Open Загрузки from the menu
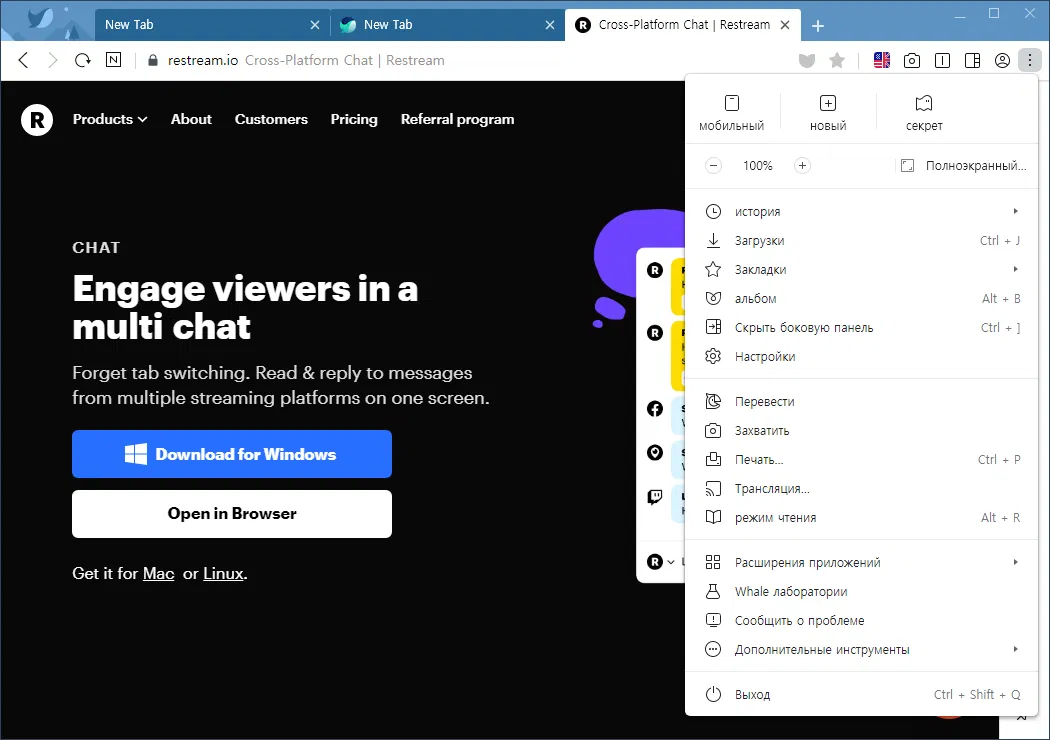Screen dimensions: 1050x740 [x=862, y=240]
